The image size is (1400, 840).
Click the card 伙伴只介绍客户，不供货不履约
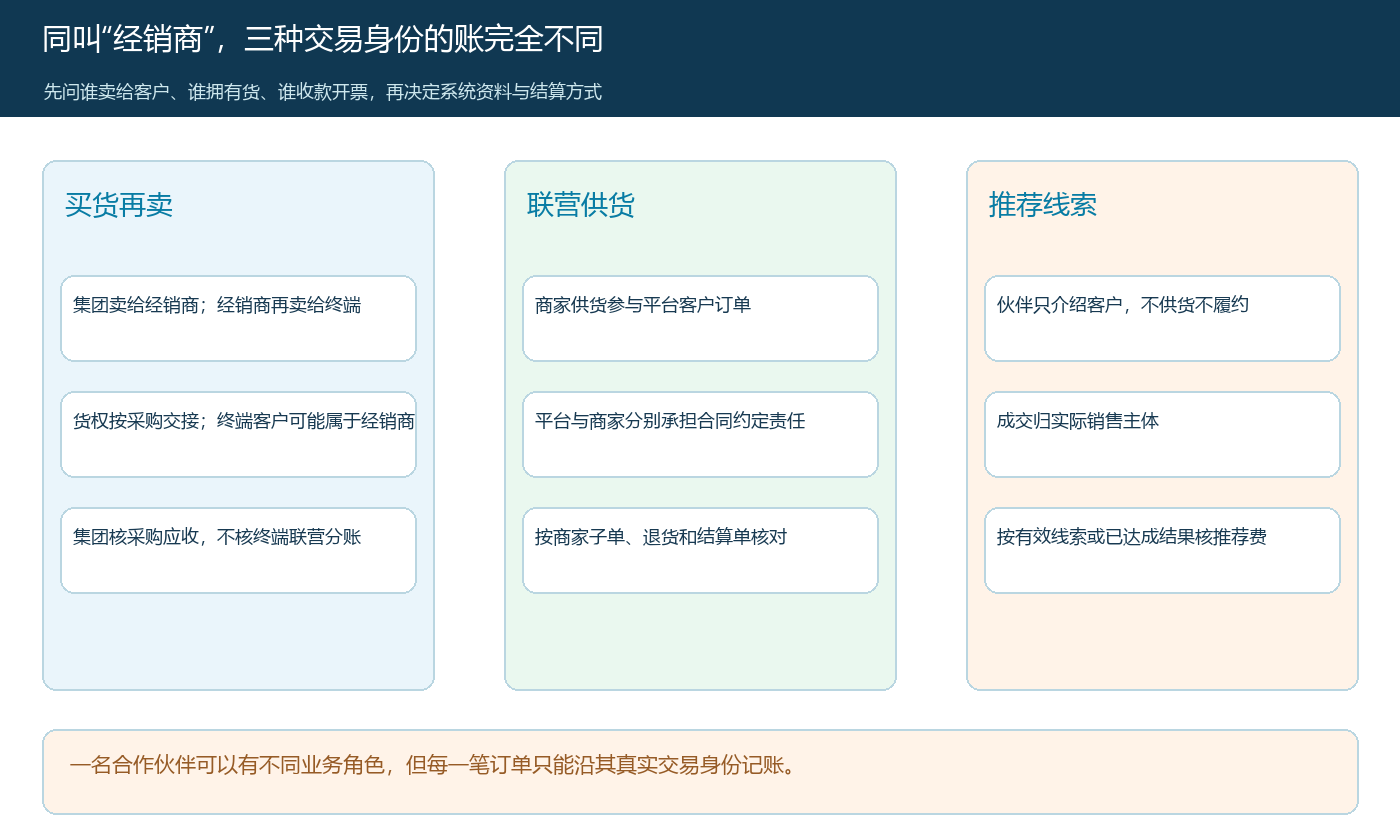click(x=1162, y=318)
